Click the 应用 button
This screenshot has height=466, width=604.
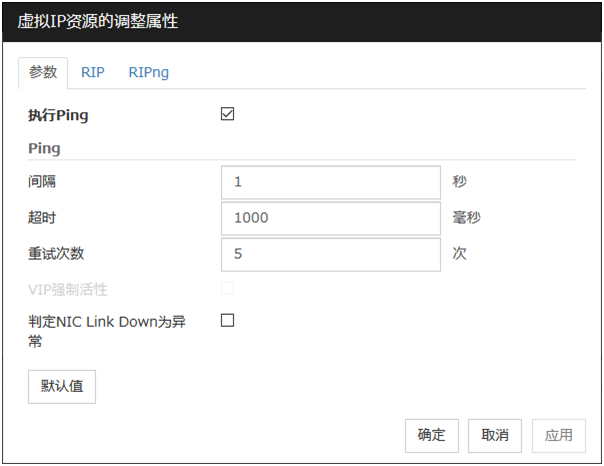[558, 435]
